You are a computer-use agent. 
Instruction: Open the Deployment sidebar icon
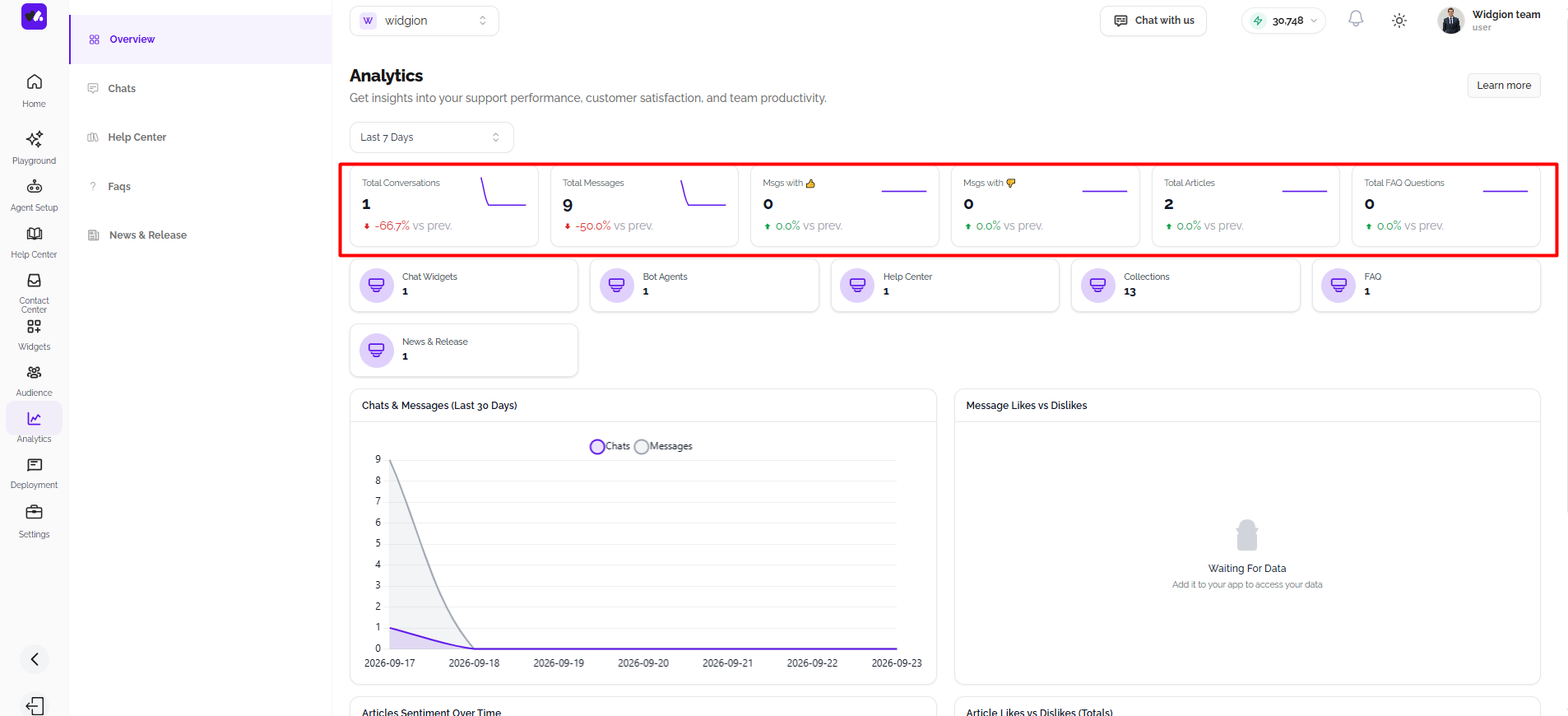pos(34,465)
